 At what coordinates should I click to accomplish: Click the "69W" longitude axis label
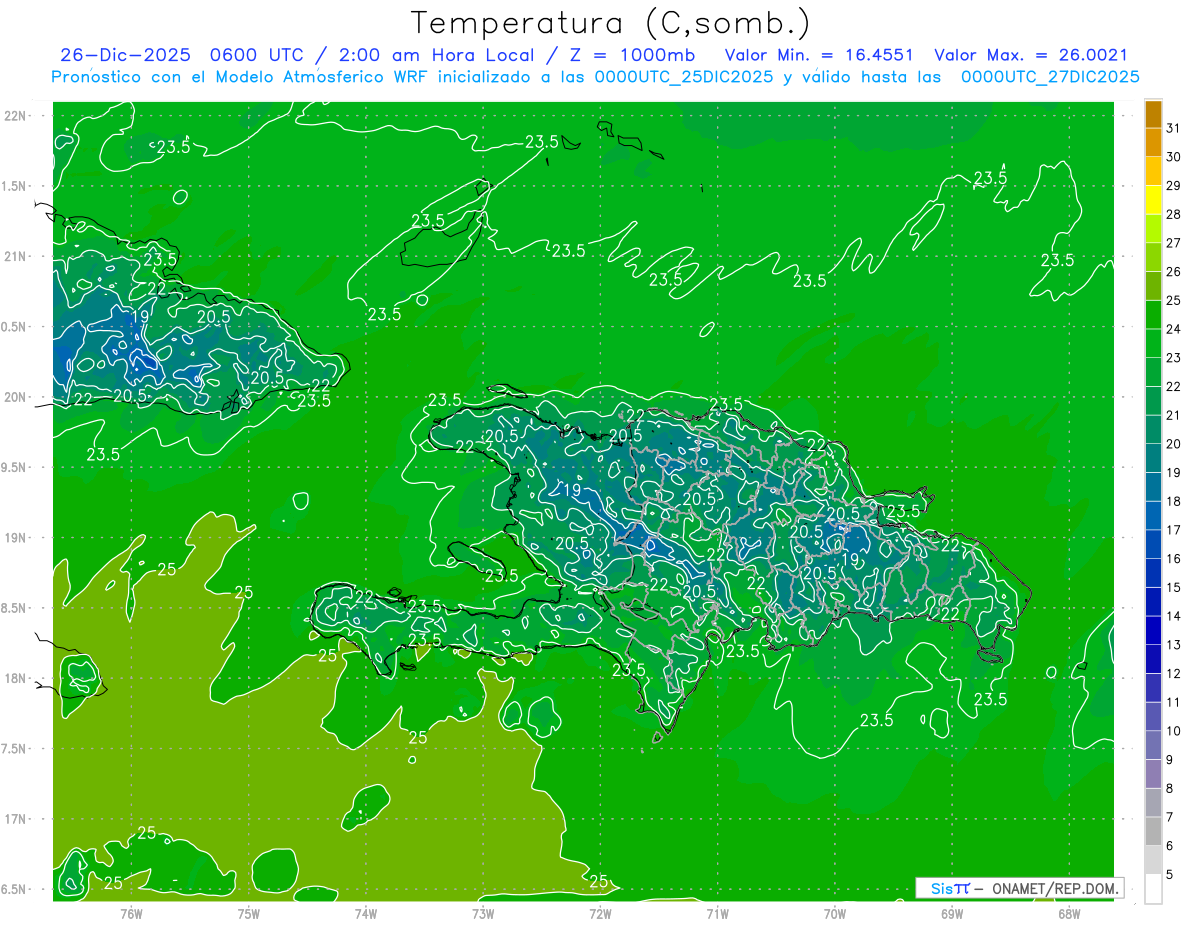tap(952, 914)
